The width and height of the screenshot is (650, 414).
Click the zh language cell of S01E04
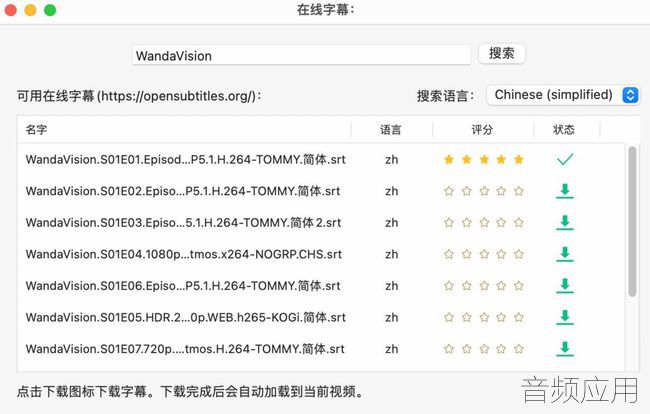pos(392,254)
